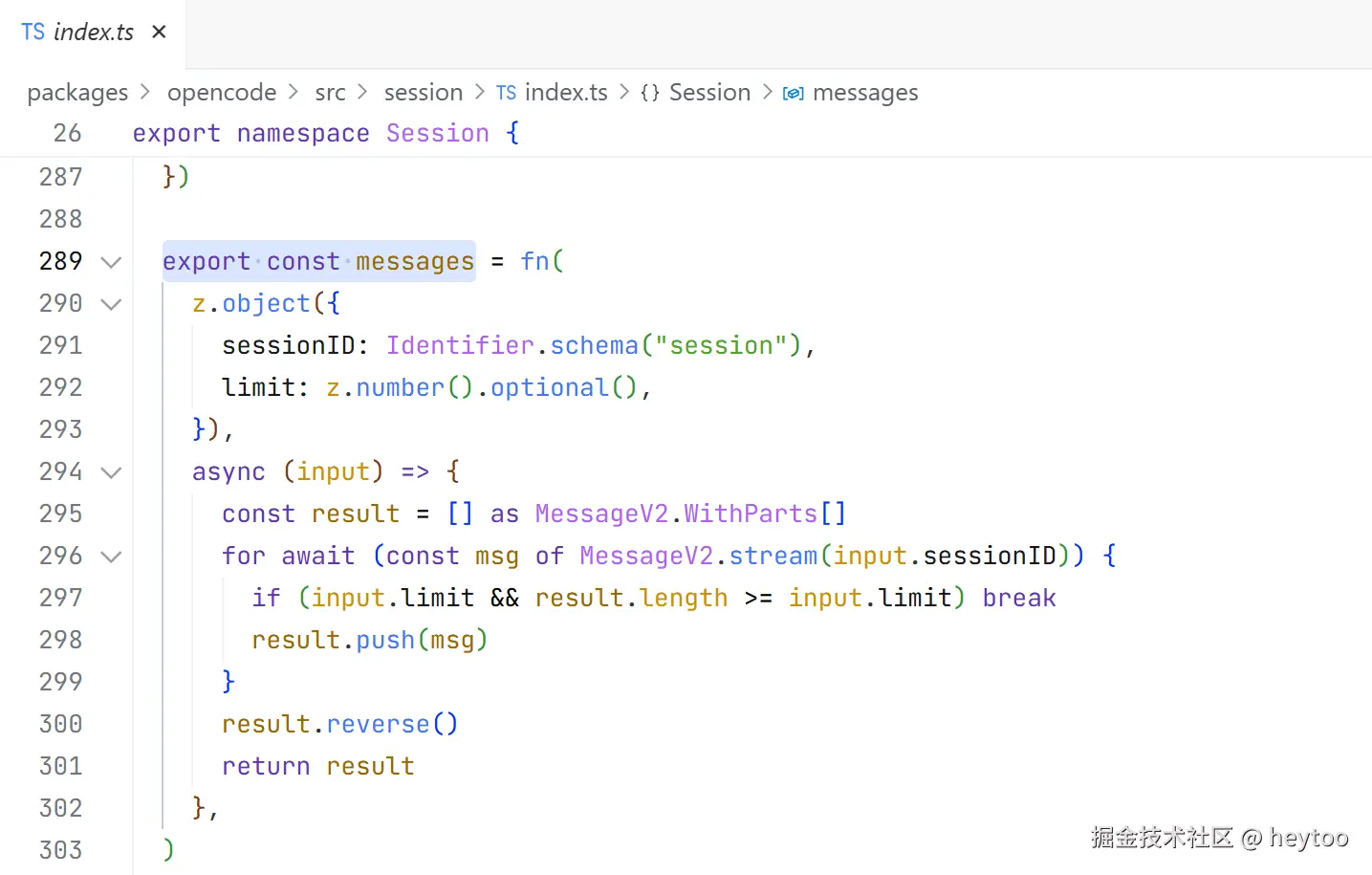Viewport: 1372px width, 875px height.
Task: Click line number 26 in sticky header
Action: [x=67, y=133]
